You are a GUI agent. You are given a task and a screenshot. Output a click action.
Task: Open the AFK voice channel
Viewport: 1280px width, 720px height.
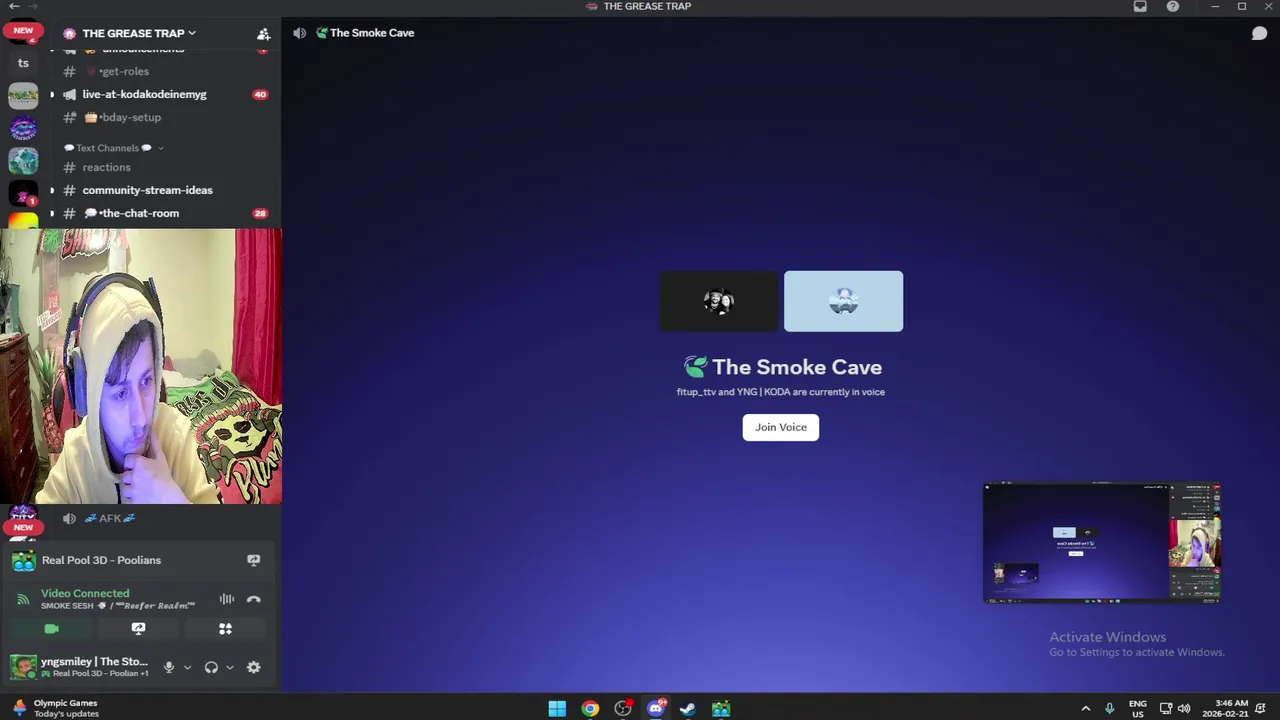tap(109, 518)
